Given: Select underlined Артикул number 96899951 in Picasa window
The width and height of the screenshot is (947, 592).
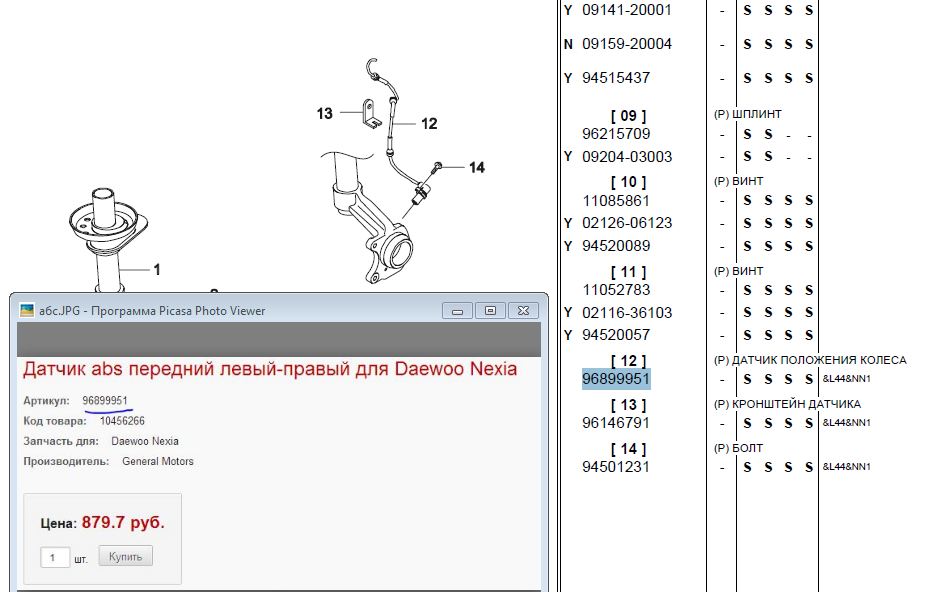Looking at the screenshot, I should [105, 401].
